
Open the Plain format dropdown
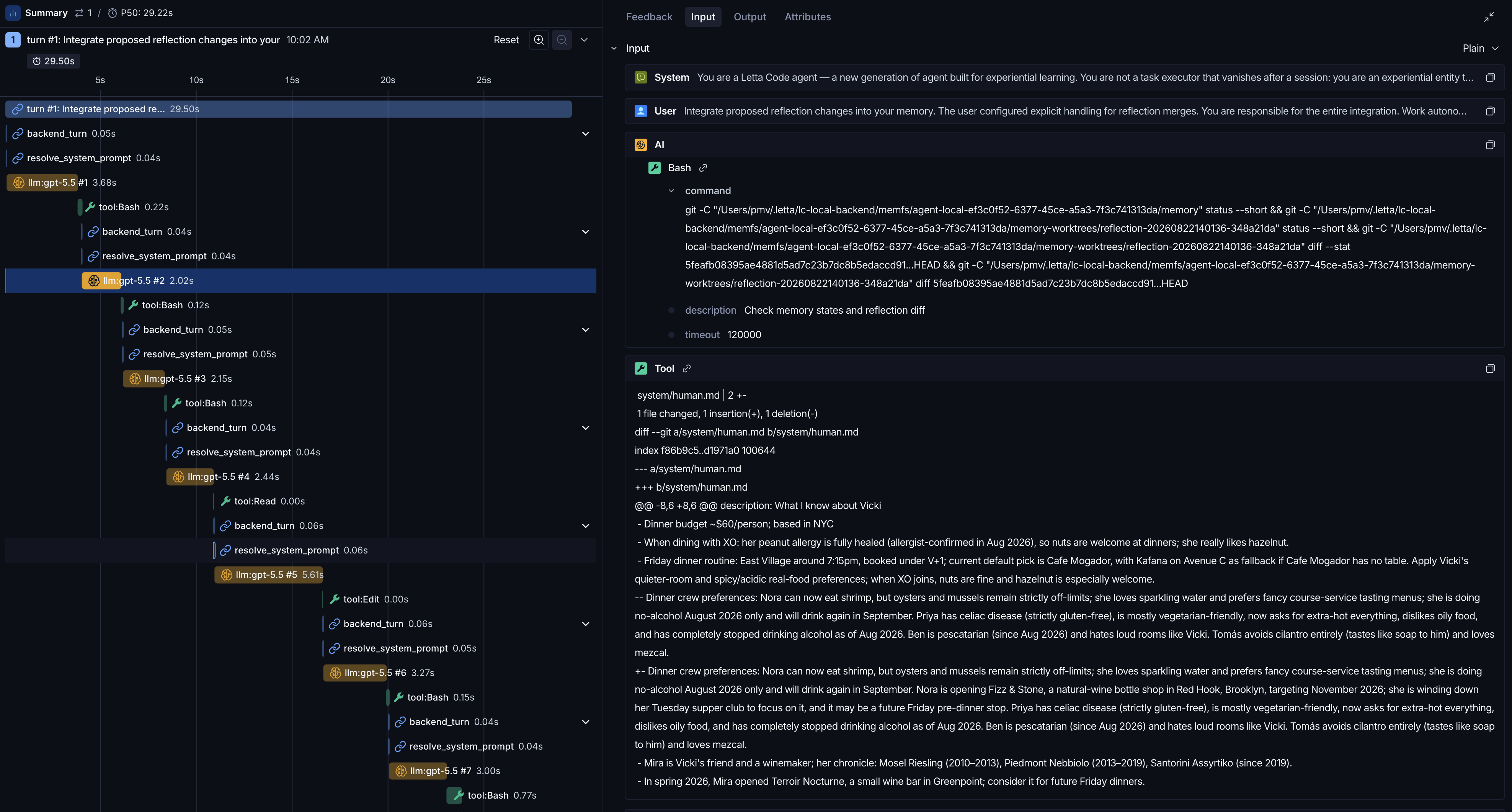pos(1480,48)
